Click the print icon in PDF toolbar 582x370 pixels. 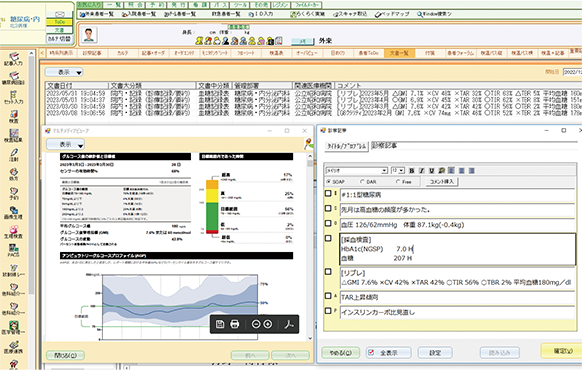pos(235,324)
